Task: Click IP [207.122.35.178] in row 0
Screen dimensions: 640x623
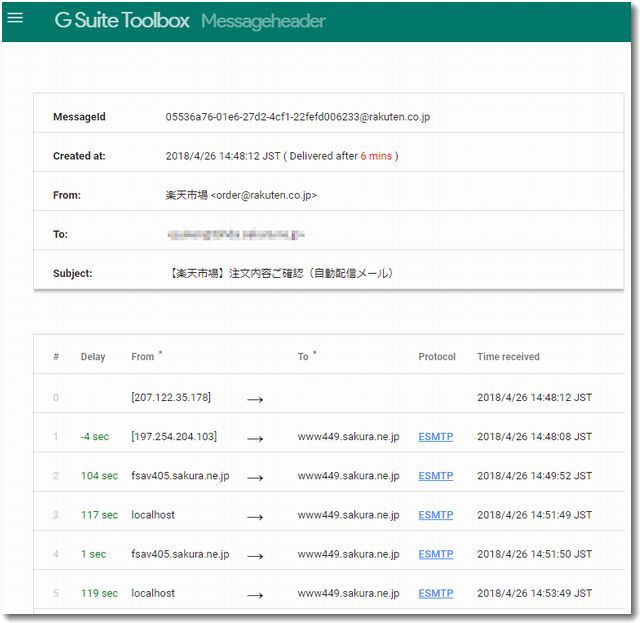Action: pyautogui.click(x=171, y=397)
